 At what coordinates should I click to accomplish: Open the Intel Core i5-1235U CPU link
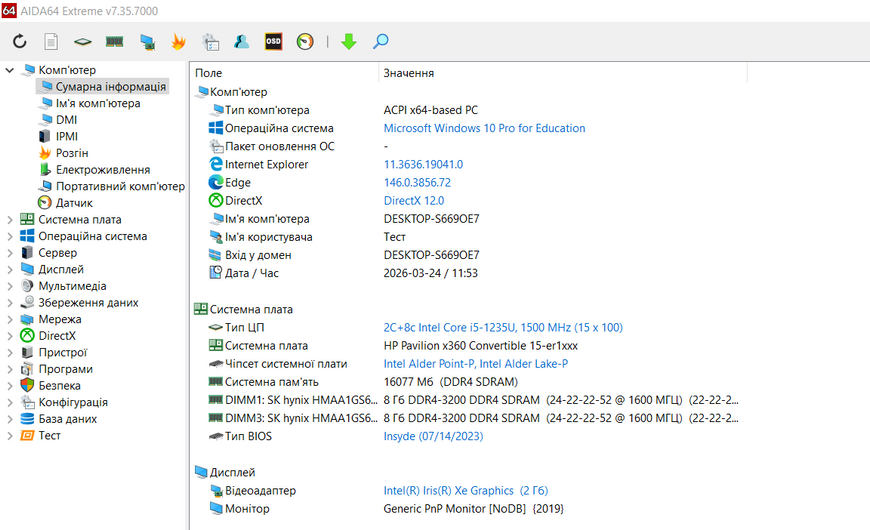click(x=503, y=327)
